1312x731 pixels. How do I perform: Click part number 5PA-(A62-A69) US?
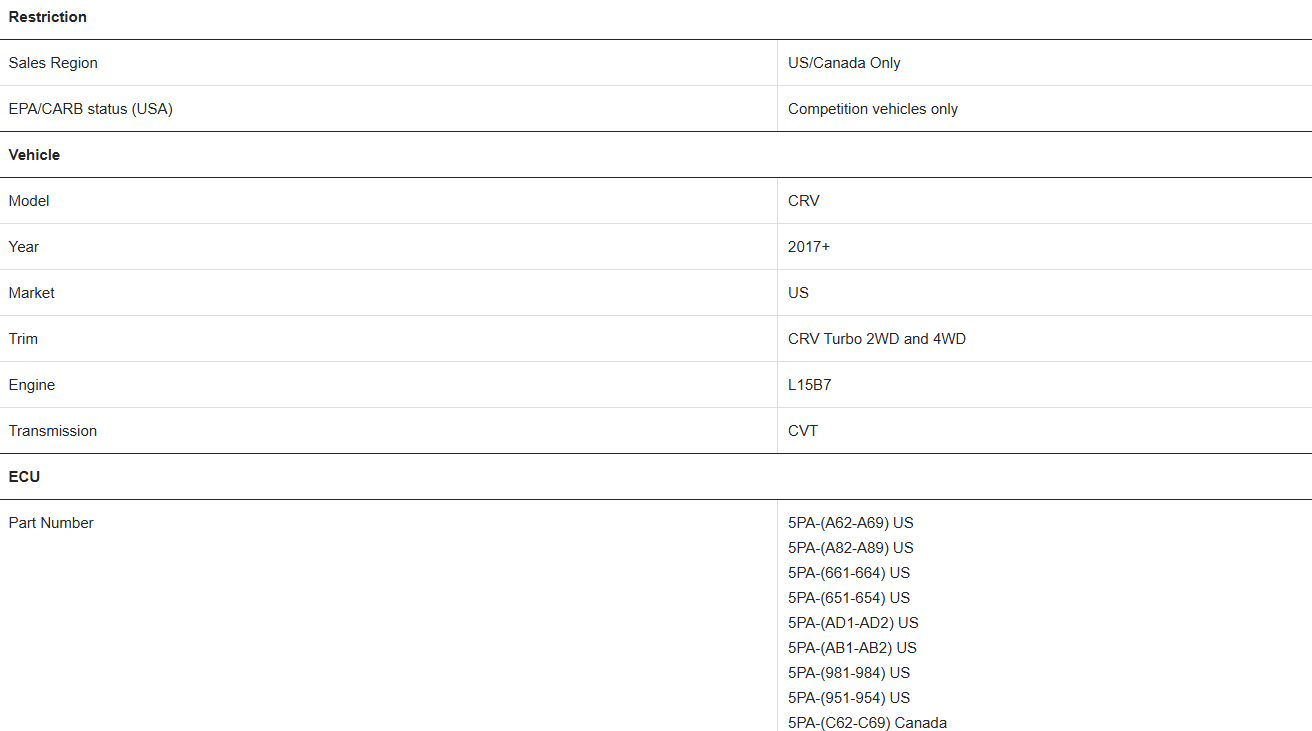(x=851, y=523)
